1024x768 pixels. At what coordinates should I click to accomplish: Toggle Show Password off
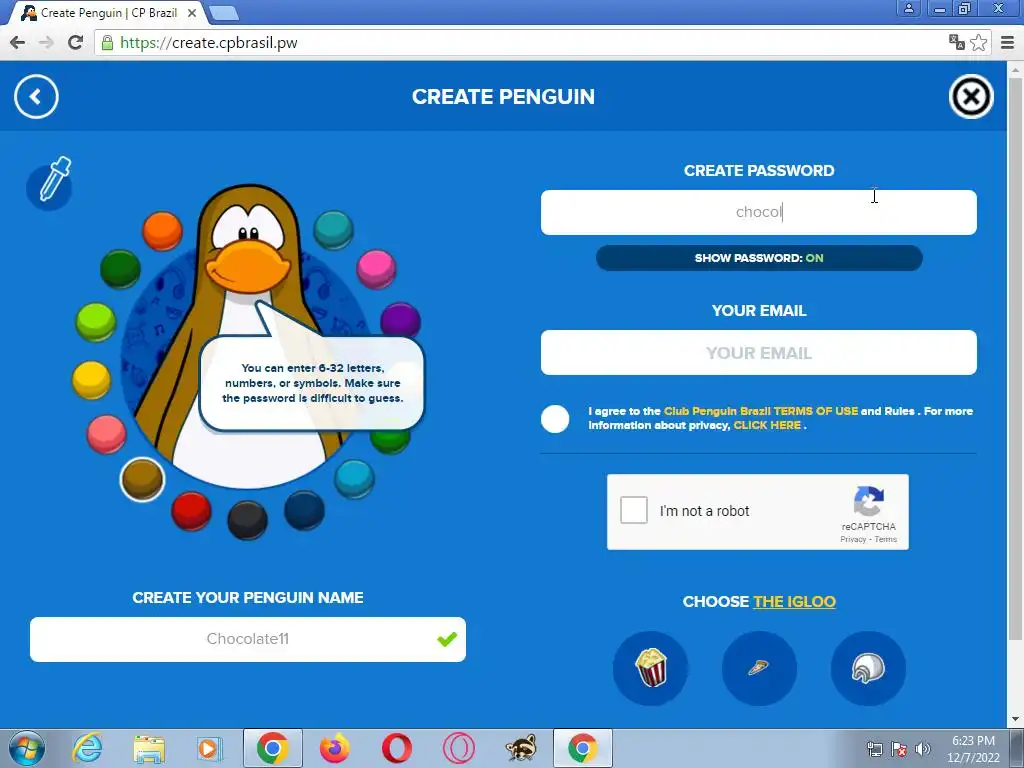coord(759,258)
